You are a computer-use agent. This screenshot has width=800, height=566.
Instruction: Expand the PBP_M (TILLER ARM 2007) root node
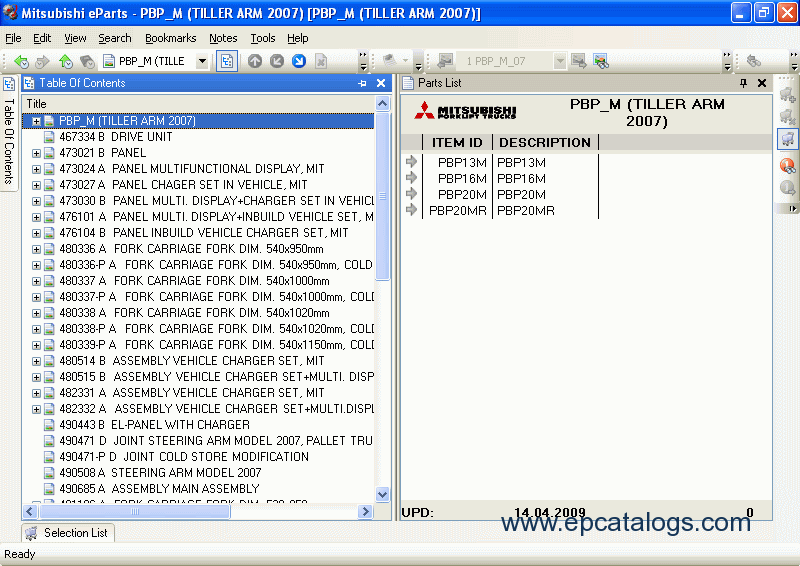coord(36,121)
